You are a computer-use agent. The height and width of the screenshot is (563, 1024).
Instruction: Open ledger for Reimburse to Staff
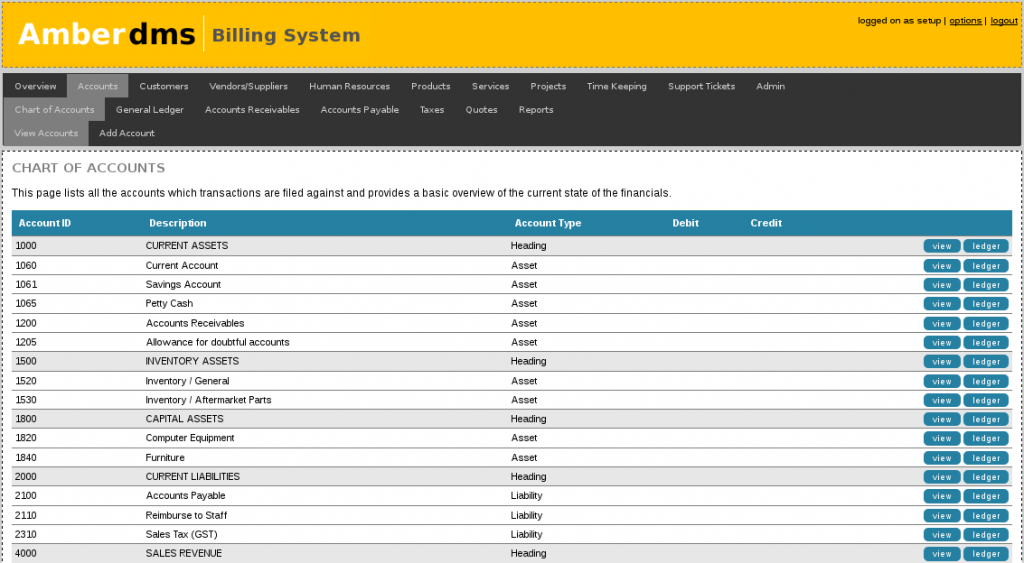coord(986,515)
